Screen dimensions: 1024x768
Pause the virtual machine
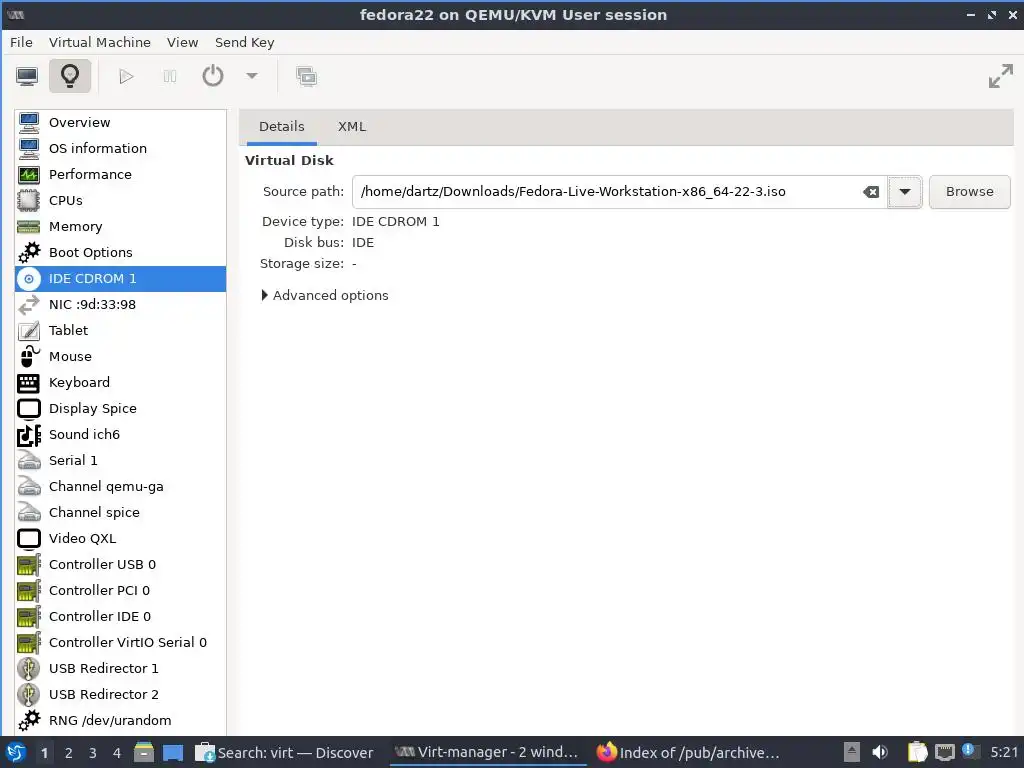[170, 76]
